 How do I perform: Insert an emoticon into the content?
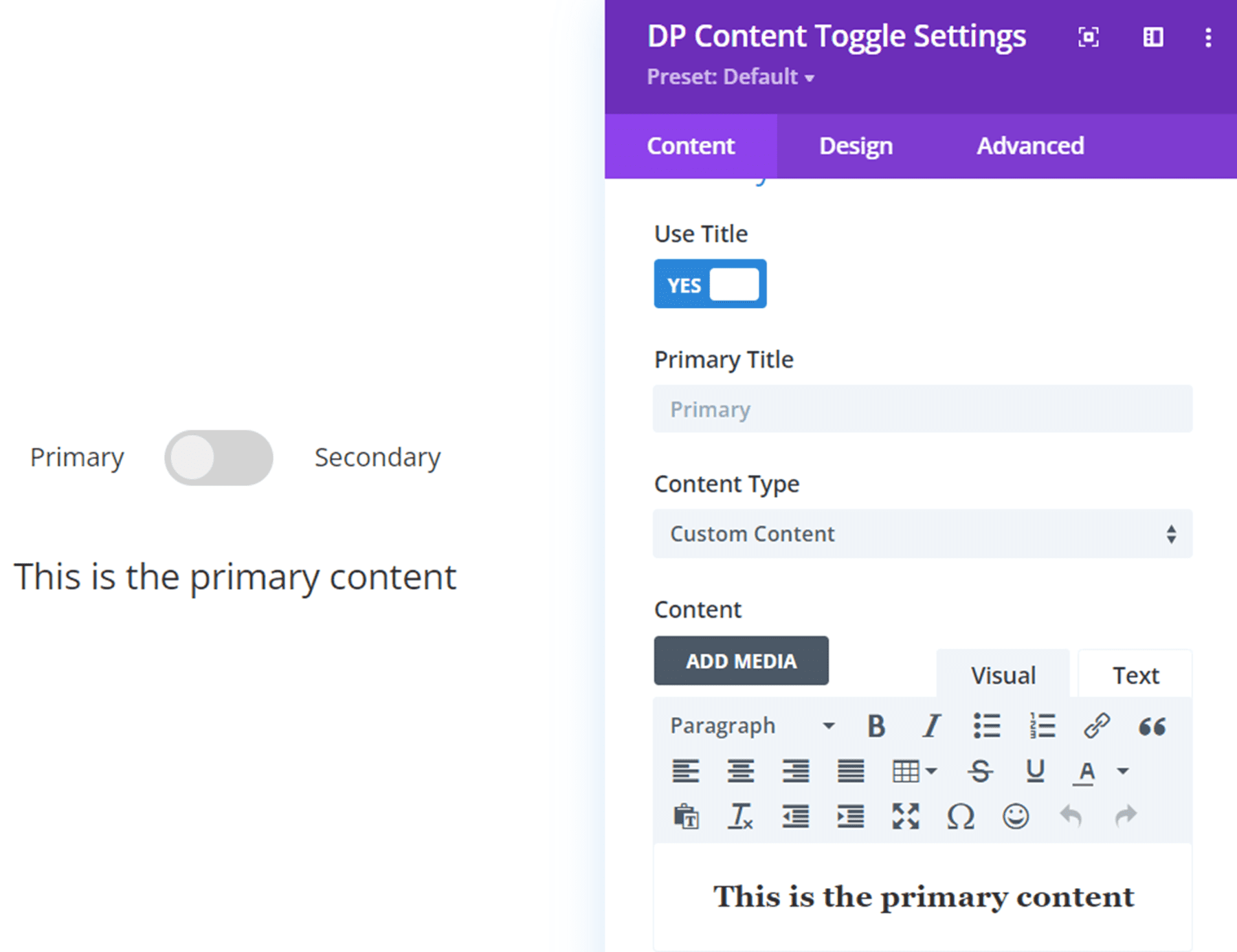click(1015, 817)
